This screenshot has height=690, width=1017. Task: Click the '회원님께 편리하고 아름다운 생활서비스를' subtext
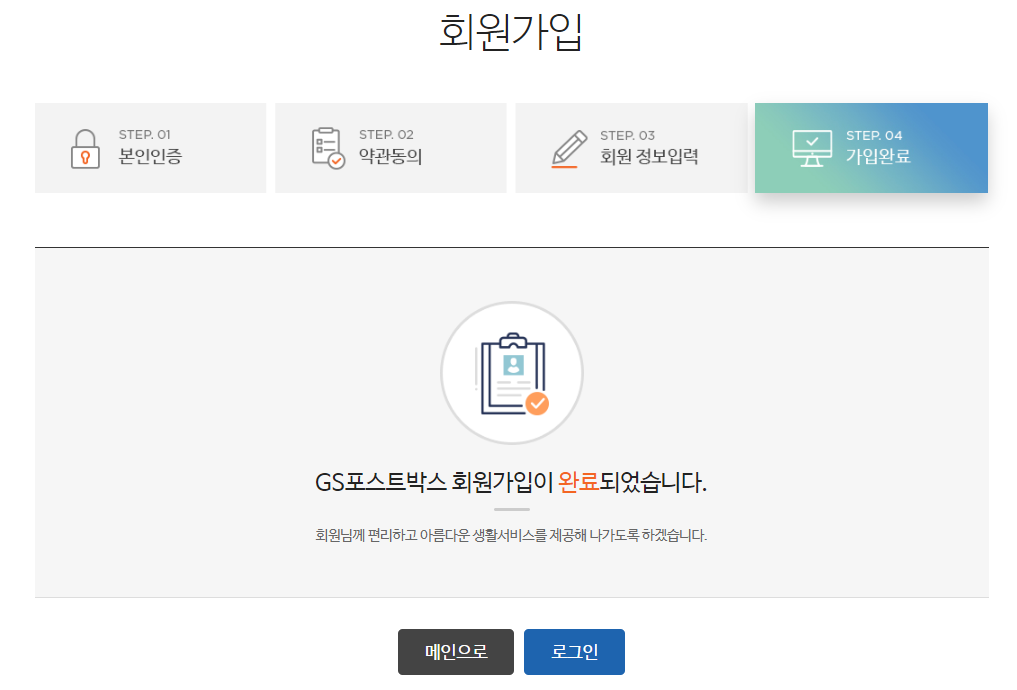(431, 535)
